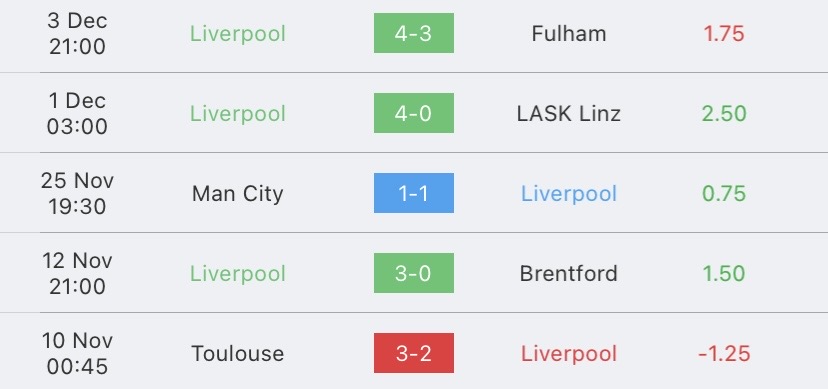Click the 25 Nov 19:30 match date
Viewport: 828px width, 389px height.
tap(77, 193)
